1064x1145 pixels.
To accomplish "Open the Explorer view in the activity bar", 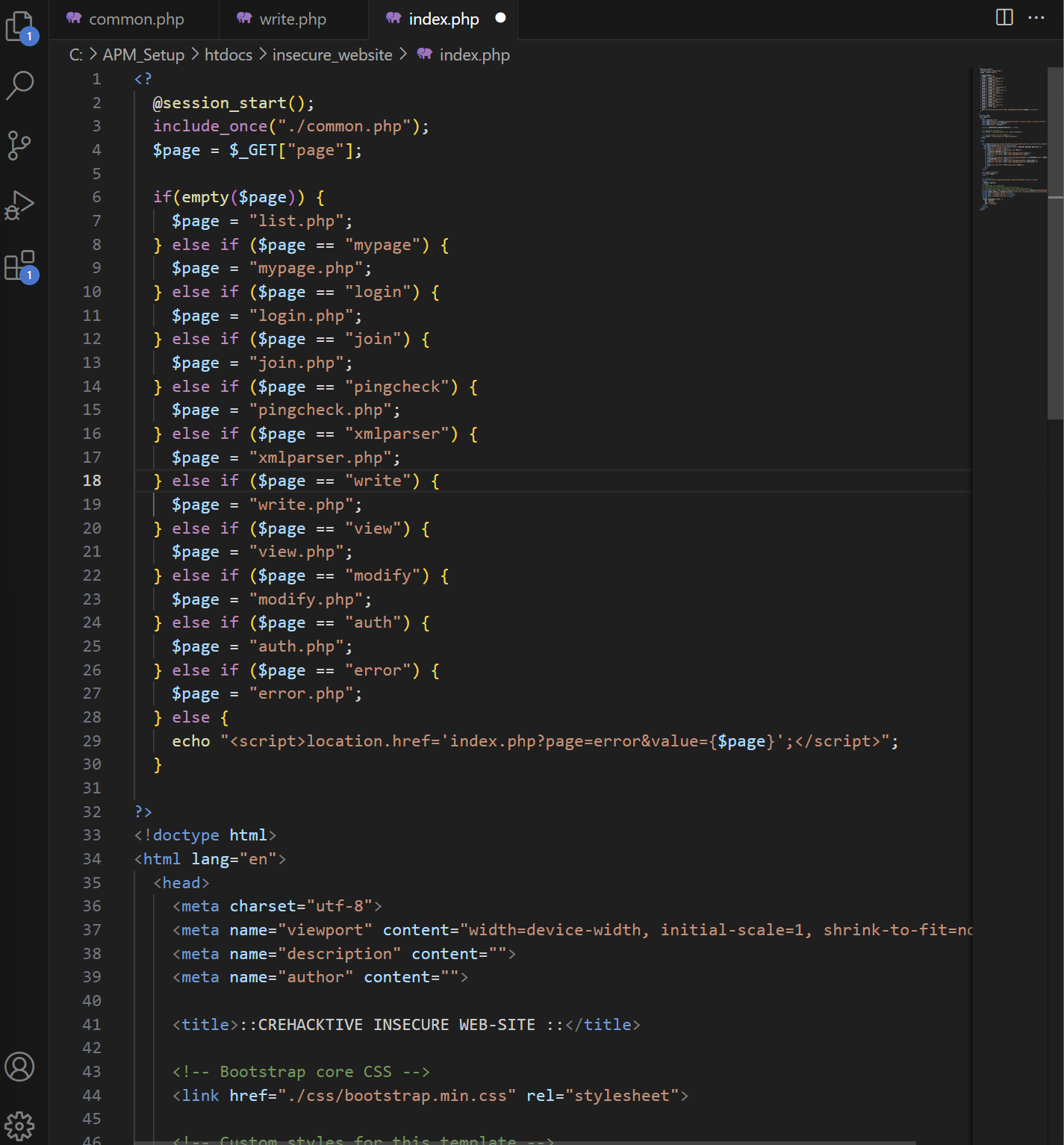I will (x=20, y=27).
